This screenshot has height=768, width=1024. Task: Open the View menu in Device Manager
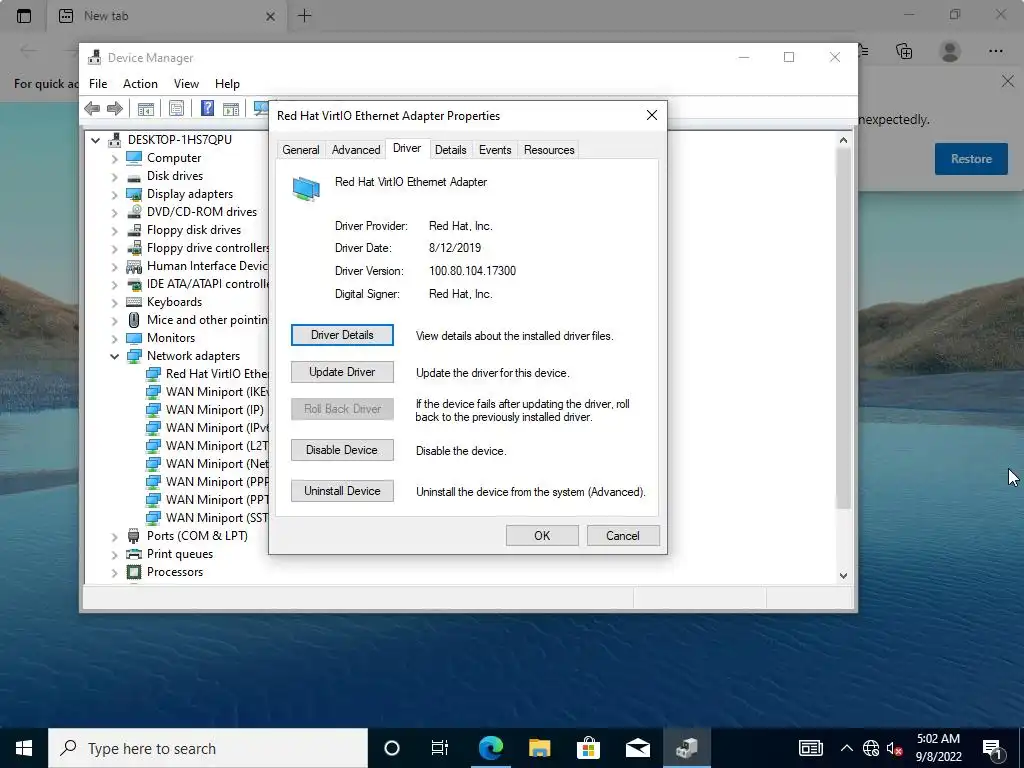click(186, 84)
